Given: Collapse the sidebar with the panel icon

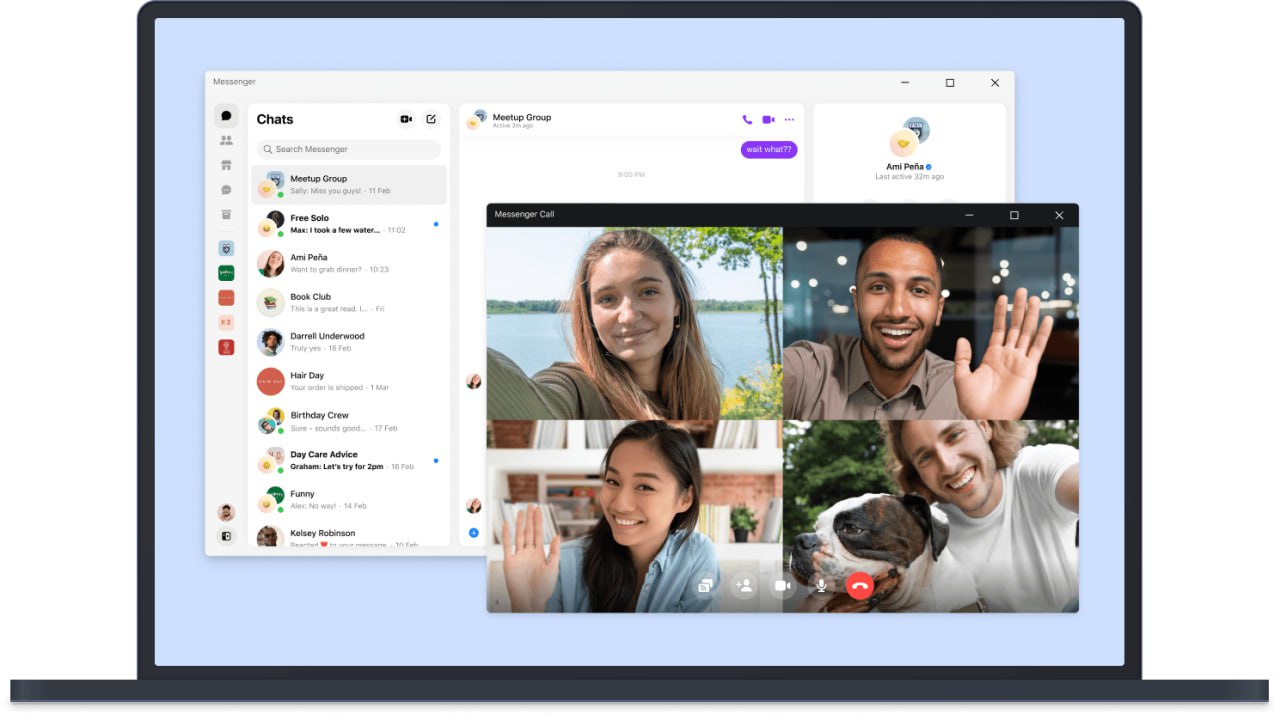Looking at the screenshot, I should click(x=227, y=536).
